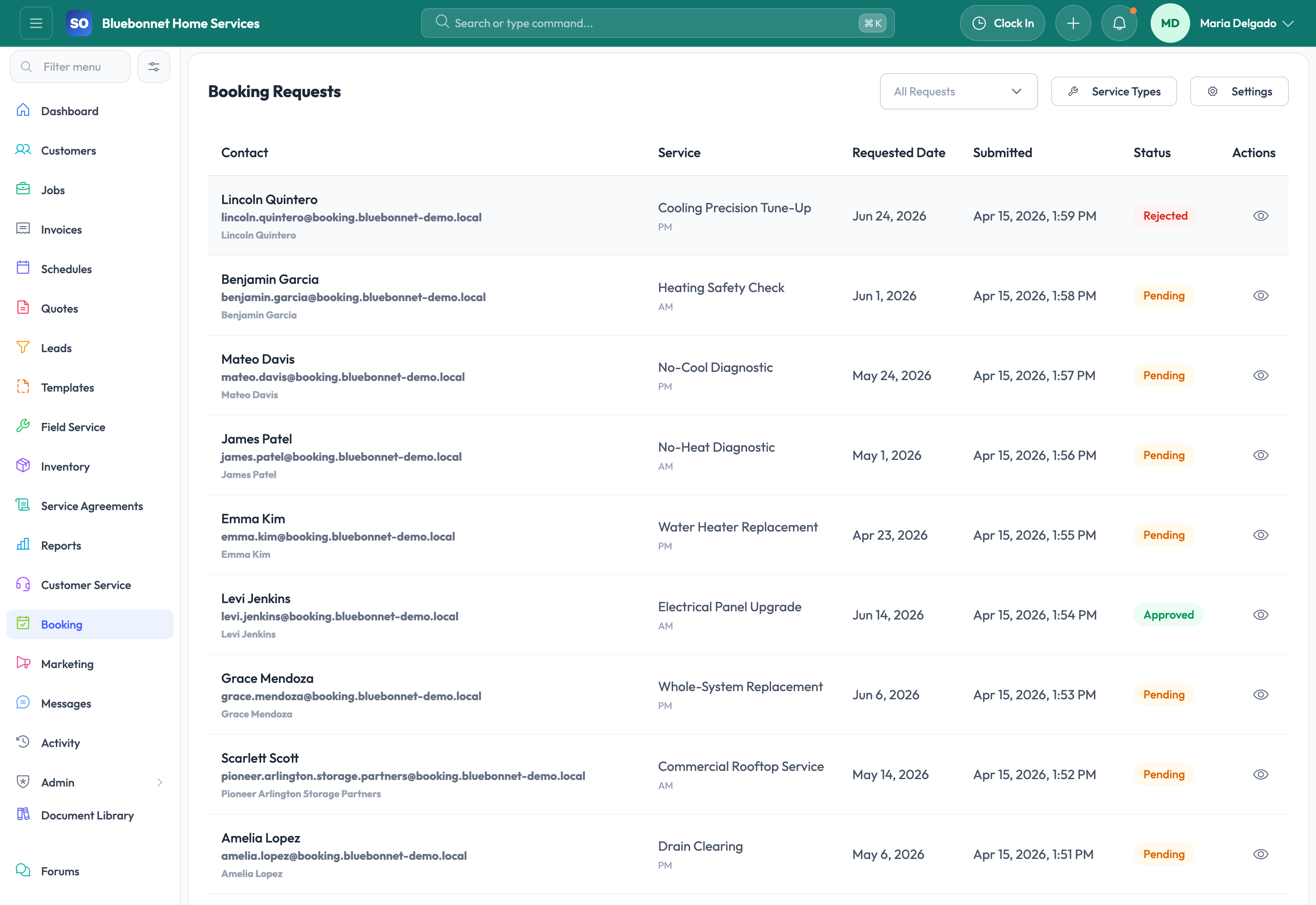Click lincoln.quintero email link
The image size is (1316, 905).
click(351, 217)
